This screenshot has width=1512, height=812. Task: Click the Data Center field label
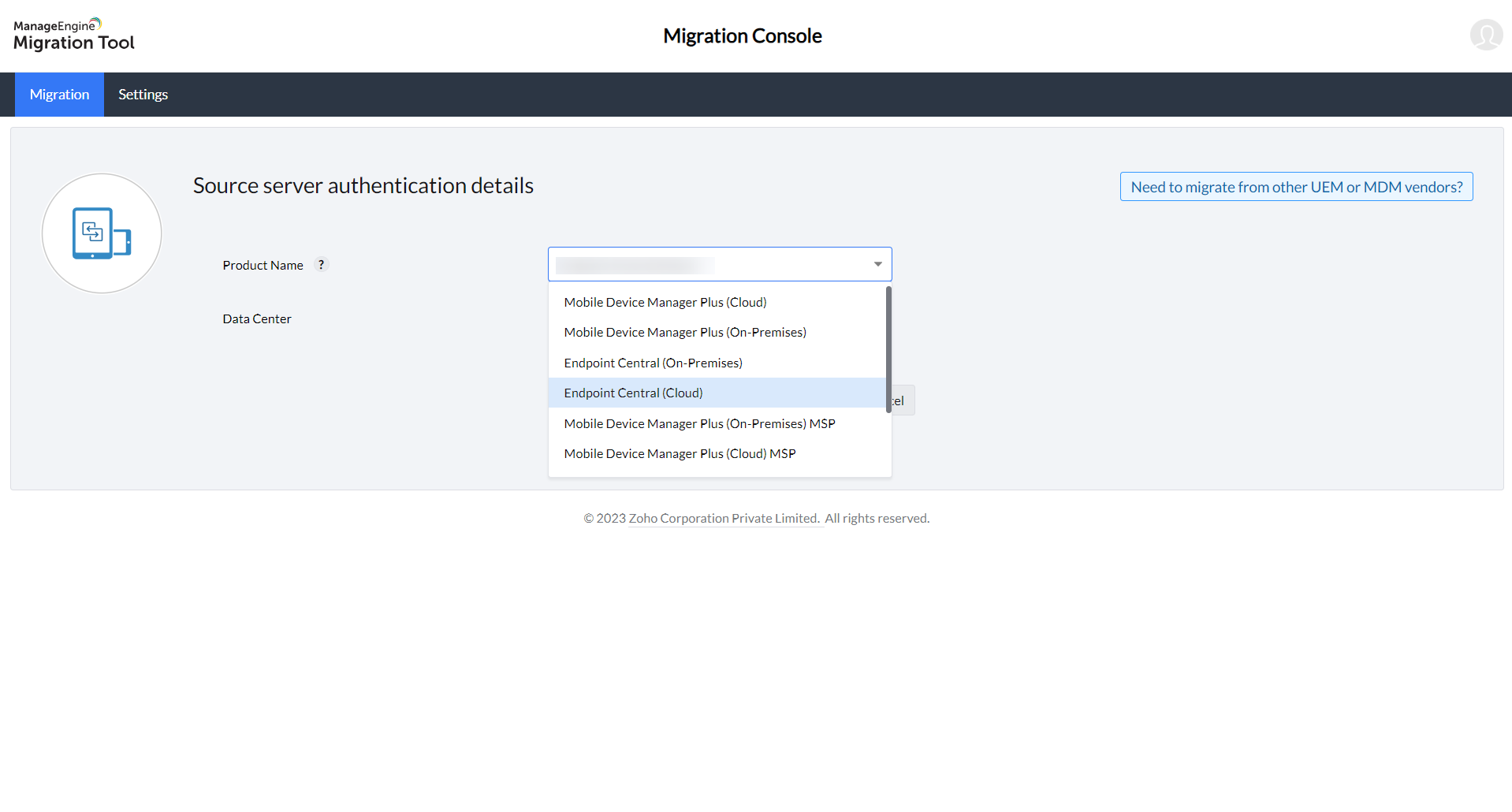(256, 319)
